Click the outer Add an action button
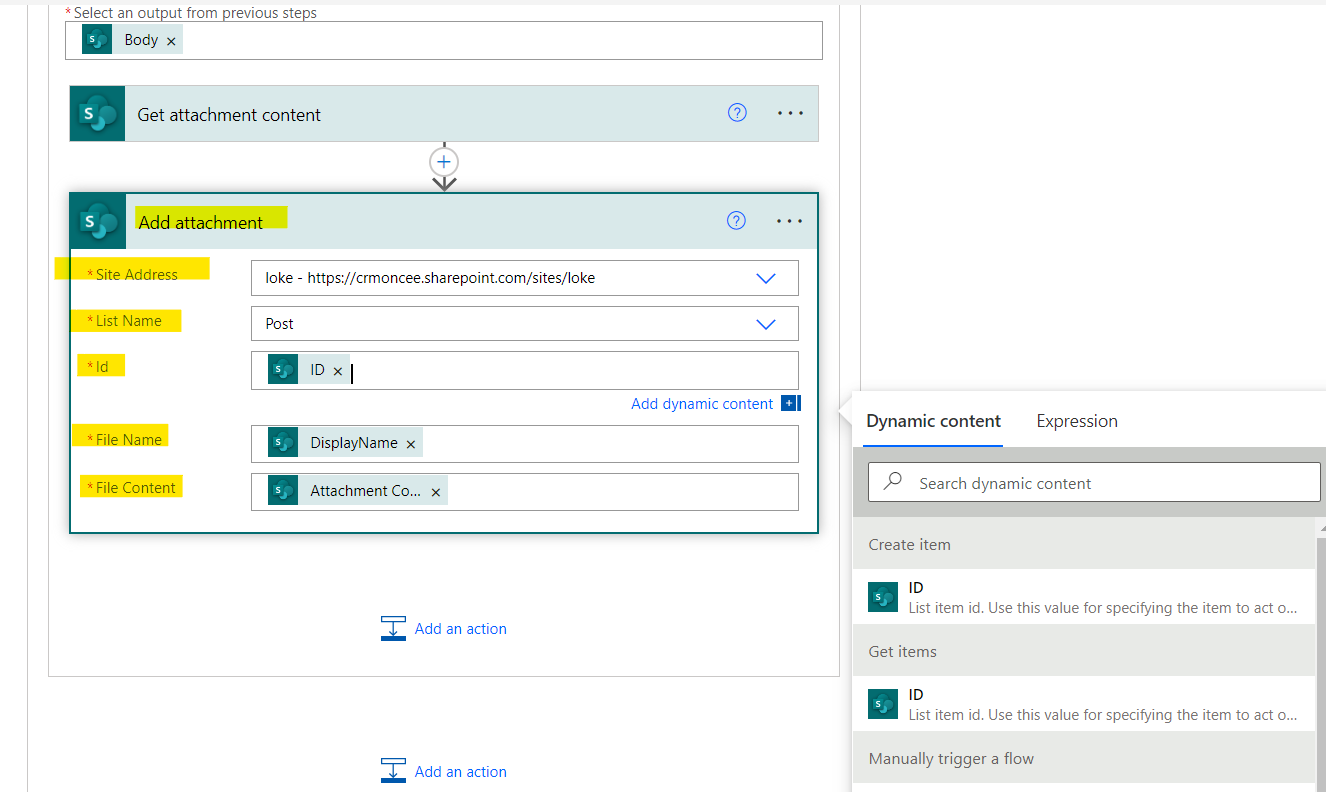Image resolution: width=1326 pixels, height=792 pixels. click(444, 771)
